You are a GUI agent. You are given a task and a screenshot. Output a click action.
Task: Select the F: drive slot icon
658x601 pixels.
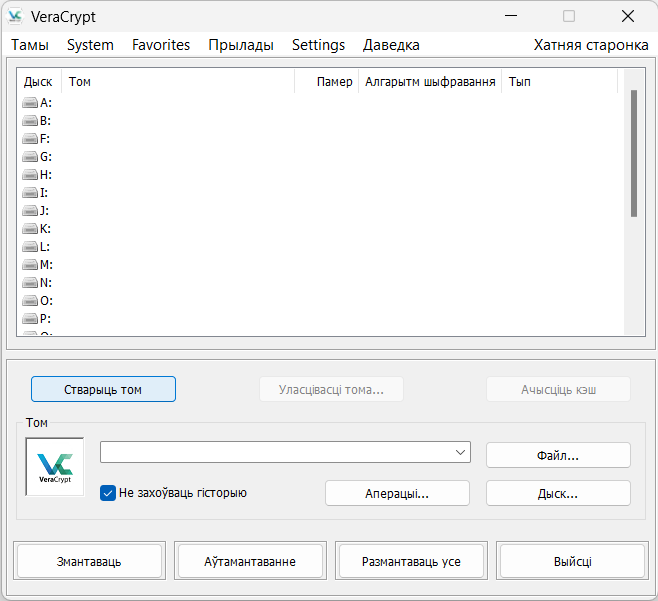[30, 138]
